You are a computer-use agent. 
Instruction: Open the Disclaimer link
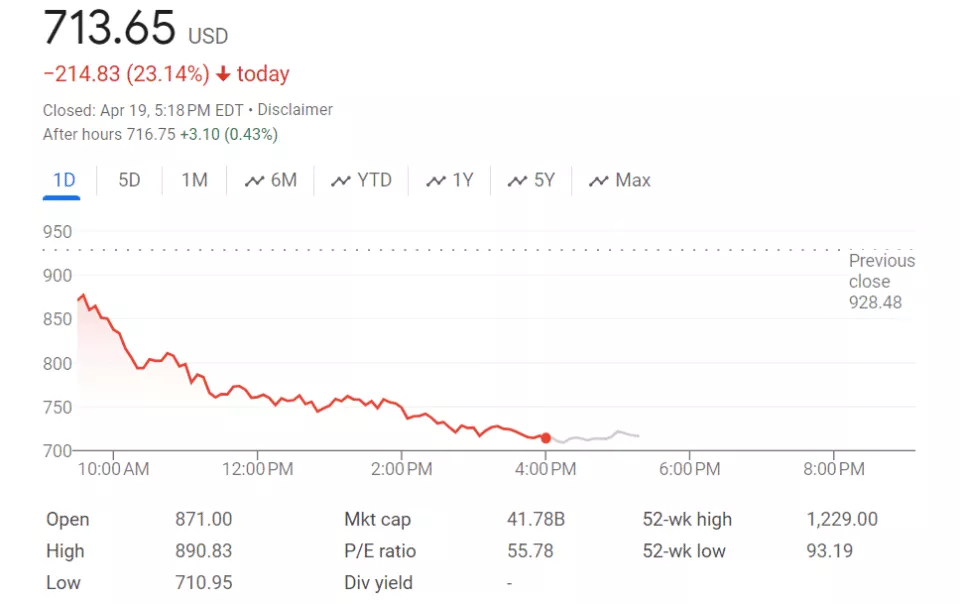coord(295,109)
